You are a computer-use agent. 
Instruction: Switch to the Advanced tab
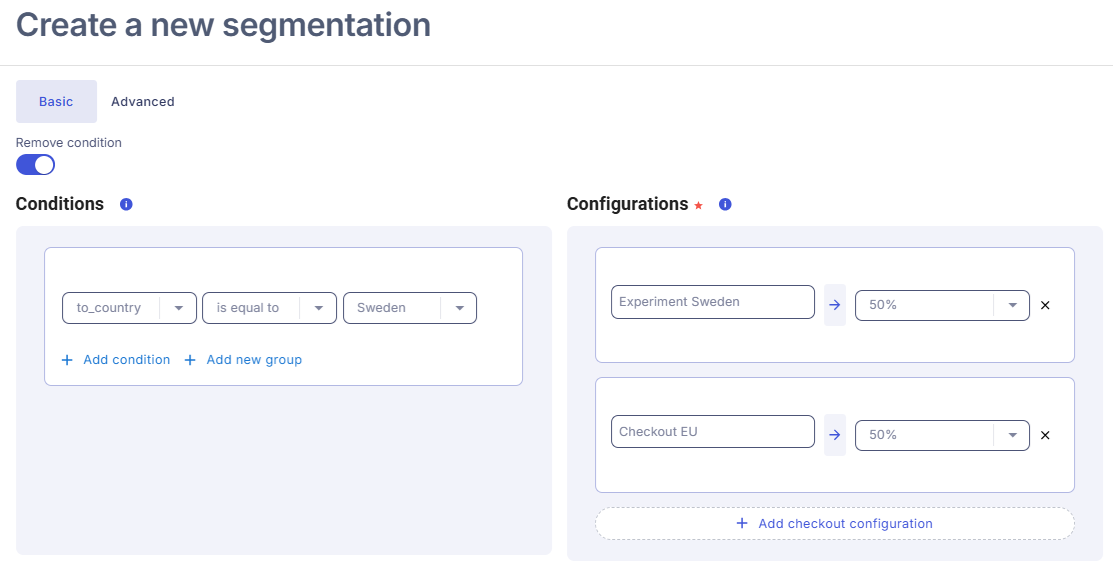click(x=142, y=102)
